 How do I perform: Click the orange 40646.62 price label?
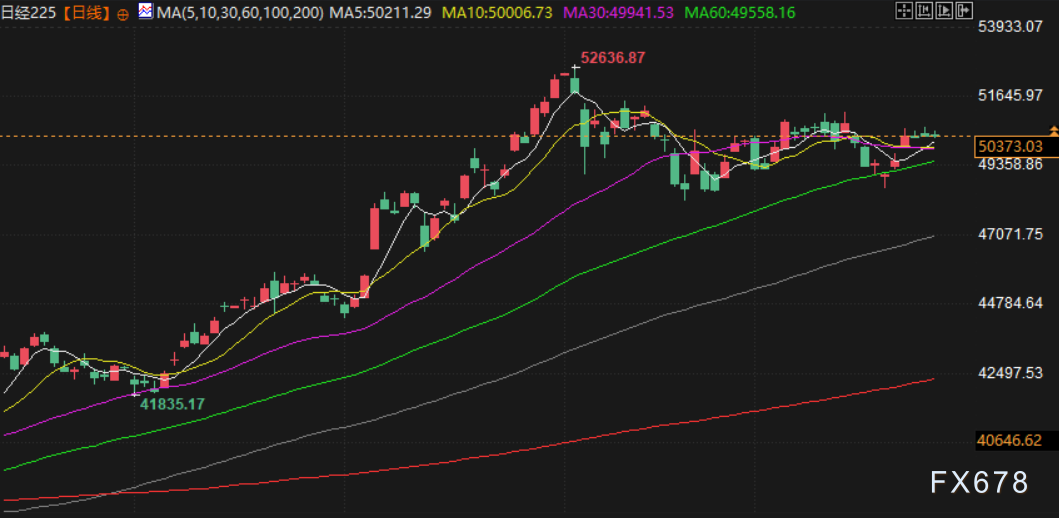tap(1008, 440)
